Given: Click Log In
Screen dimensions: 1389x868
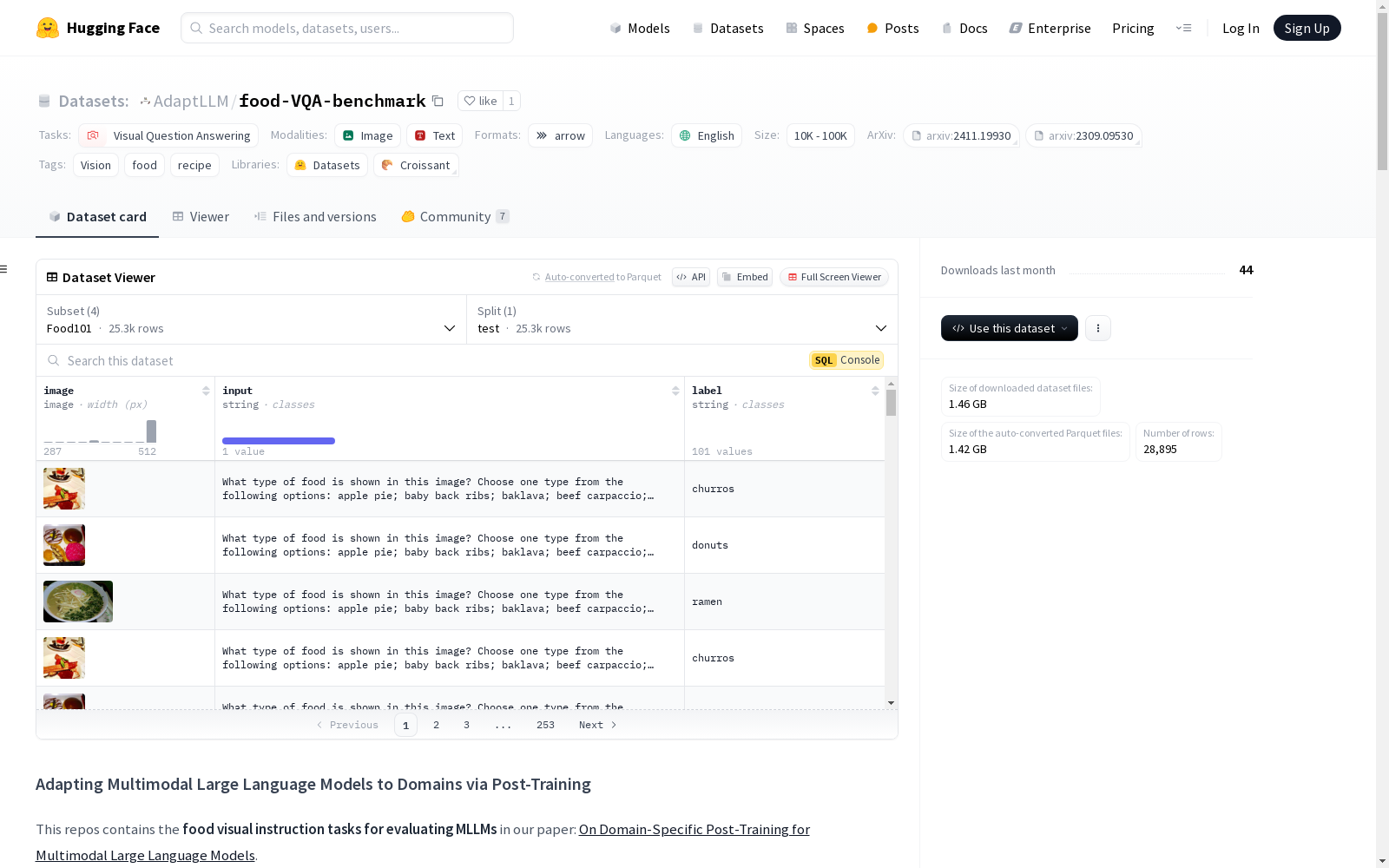Looking at the screenshot, I should pos(1241,28).
